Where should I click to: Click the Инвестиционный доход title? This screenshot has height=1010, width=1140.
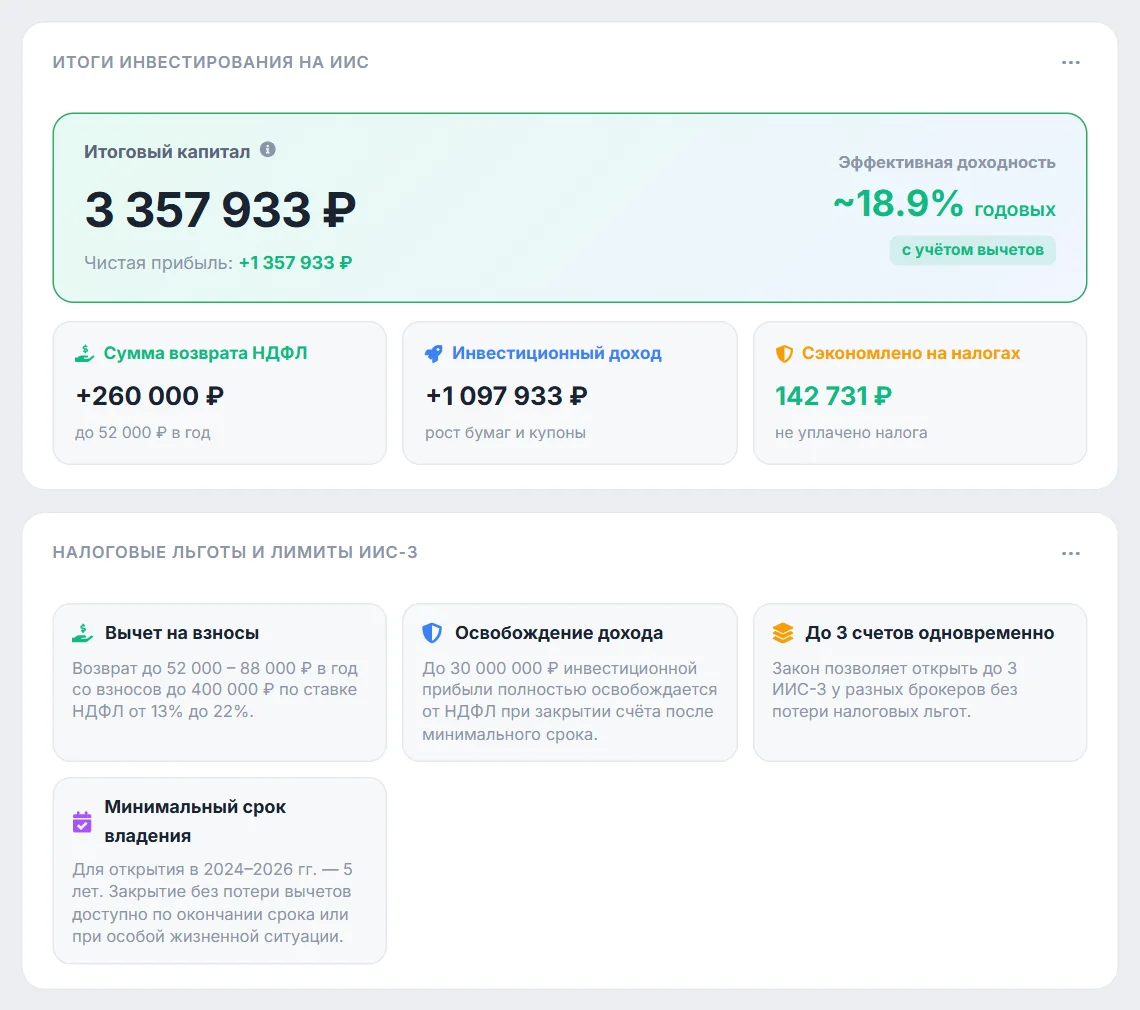click(556, 353)
